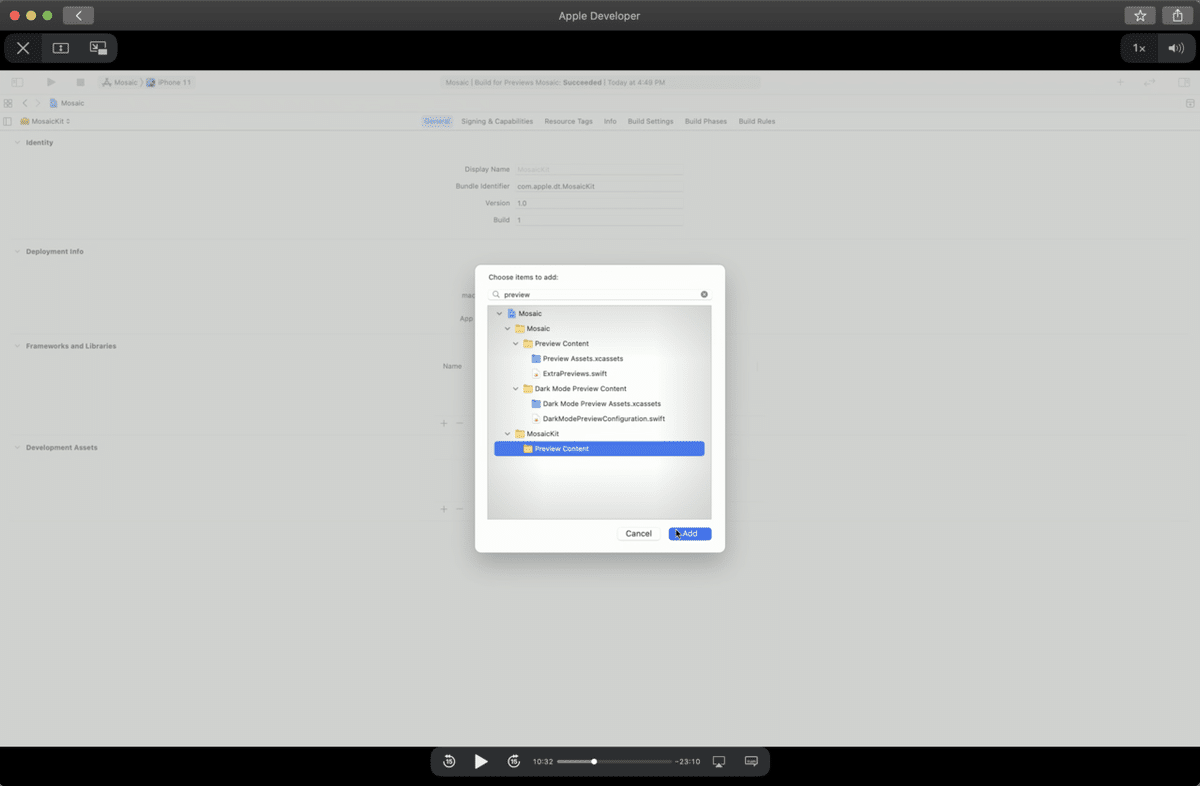Toggle Xcode inspectors panel icon

point(1184,82)
